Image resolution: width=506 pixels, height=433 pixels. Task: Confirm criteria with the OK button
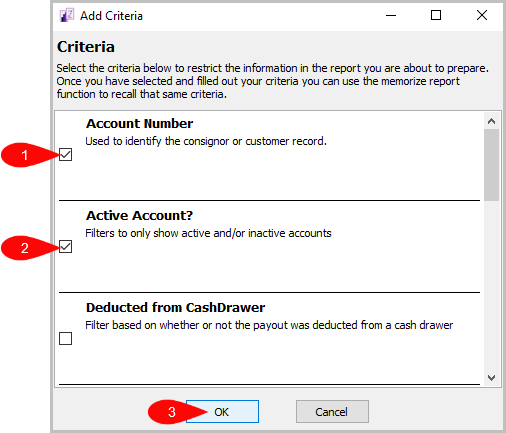pyautogui.click(x=222, y=412)
